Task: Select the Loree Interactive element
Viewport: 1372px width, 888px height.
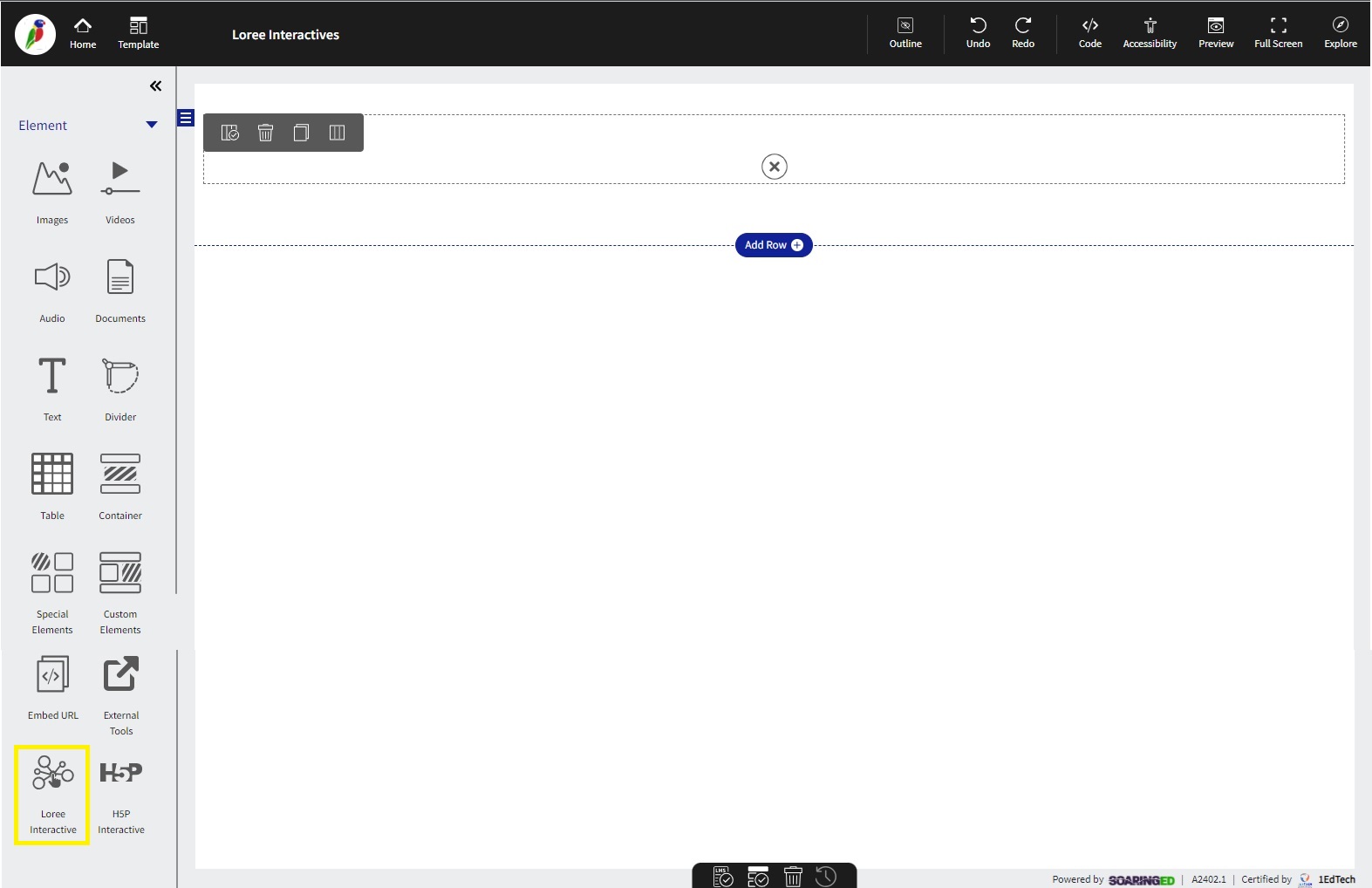Action: [52, 795]
